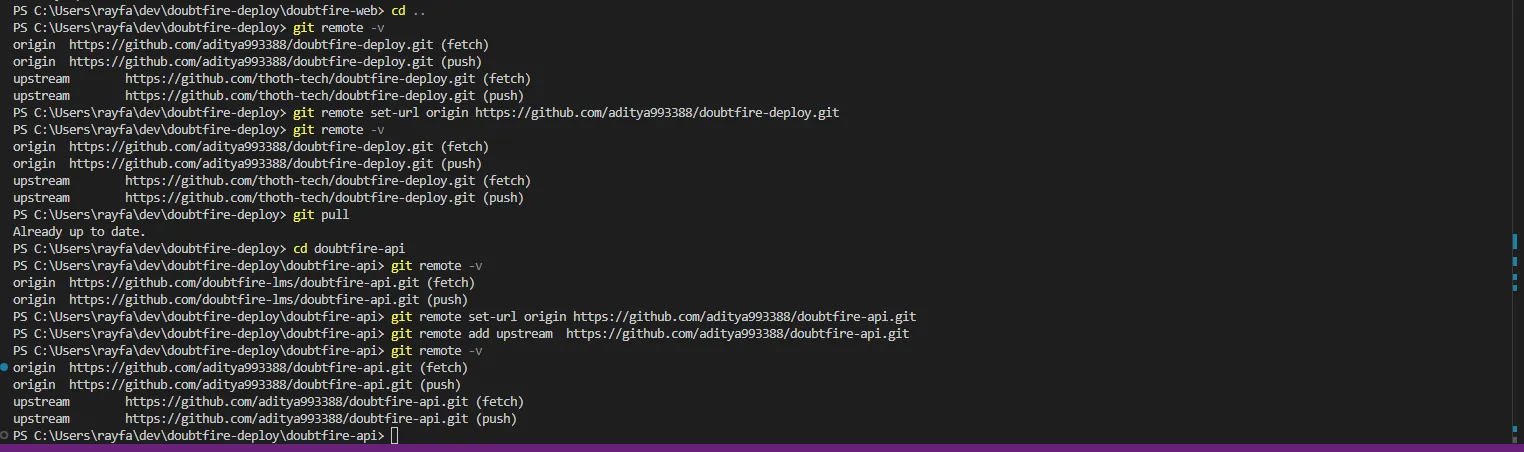Open the URL in the doubtfire-deploy set-url command
This screenshot has height=452, width=1524.
click(657, 113)
